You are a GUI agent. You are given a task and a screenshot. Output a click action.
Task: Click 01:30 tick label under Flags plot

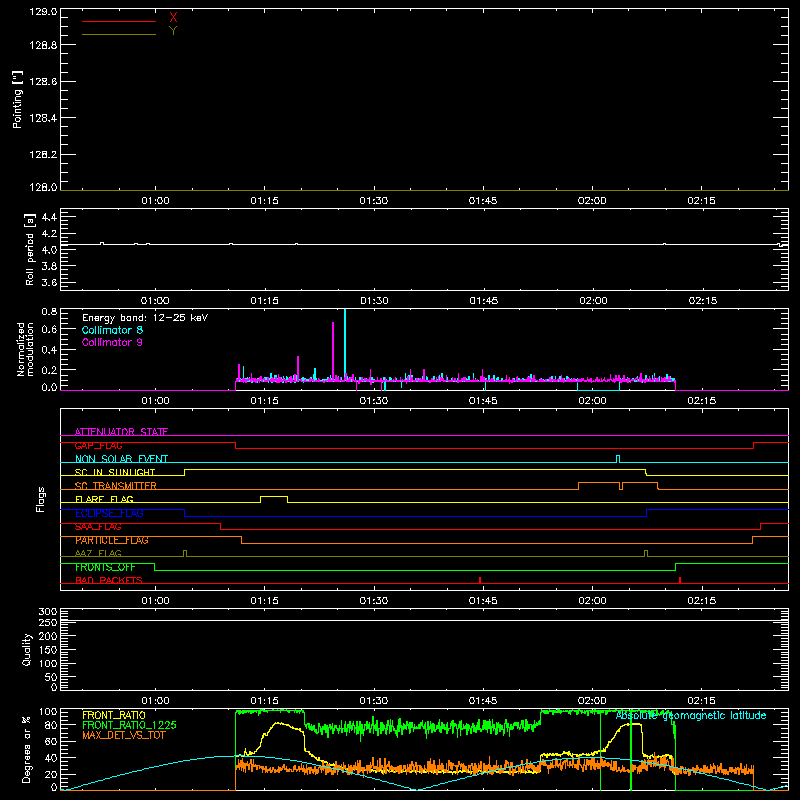[373, 601]
